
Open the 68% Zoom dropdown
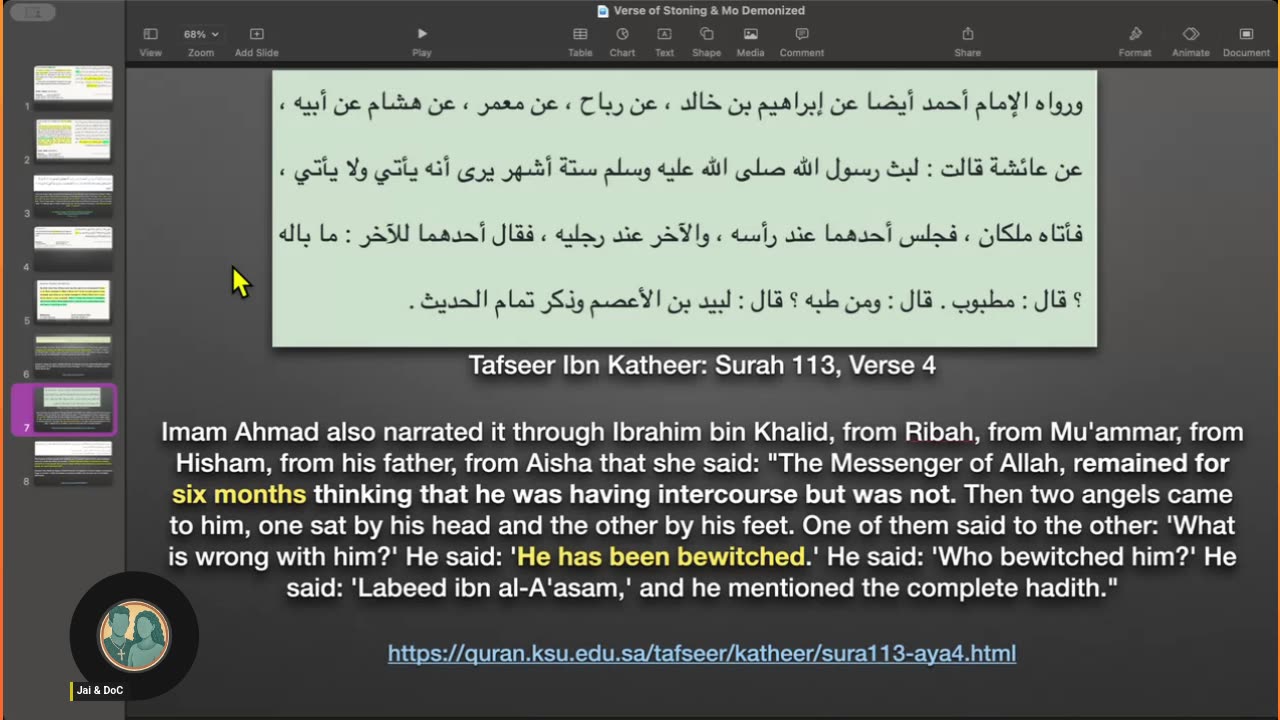coord(201,41)
